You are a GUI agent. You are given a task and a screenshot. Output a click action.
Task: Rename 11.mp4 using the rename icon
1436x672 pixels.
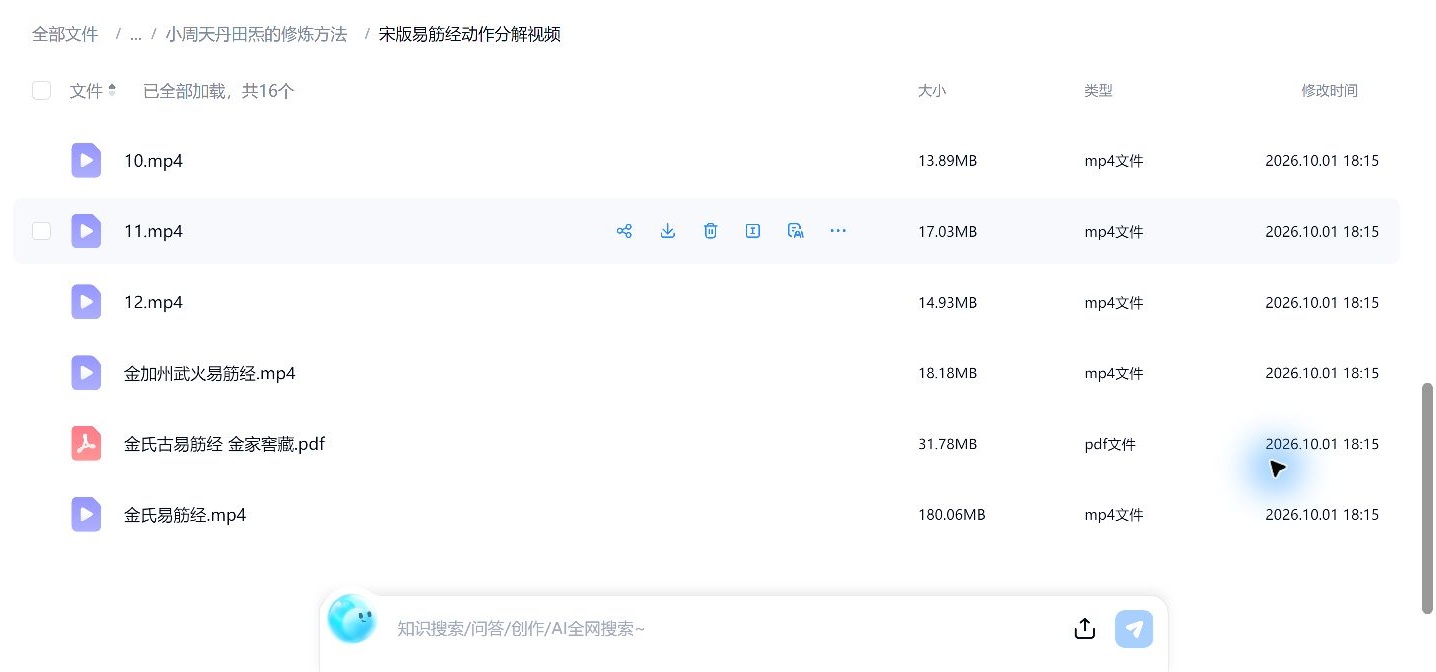[753, 231]
